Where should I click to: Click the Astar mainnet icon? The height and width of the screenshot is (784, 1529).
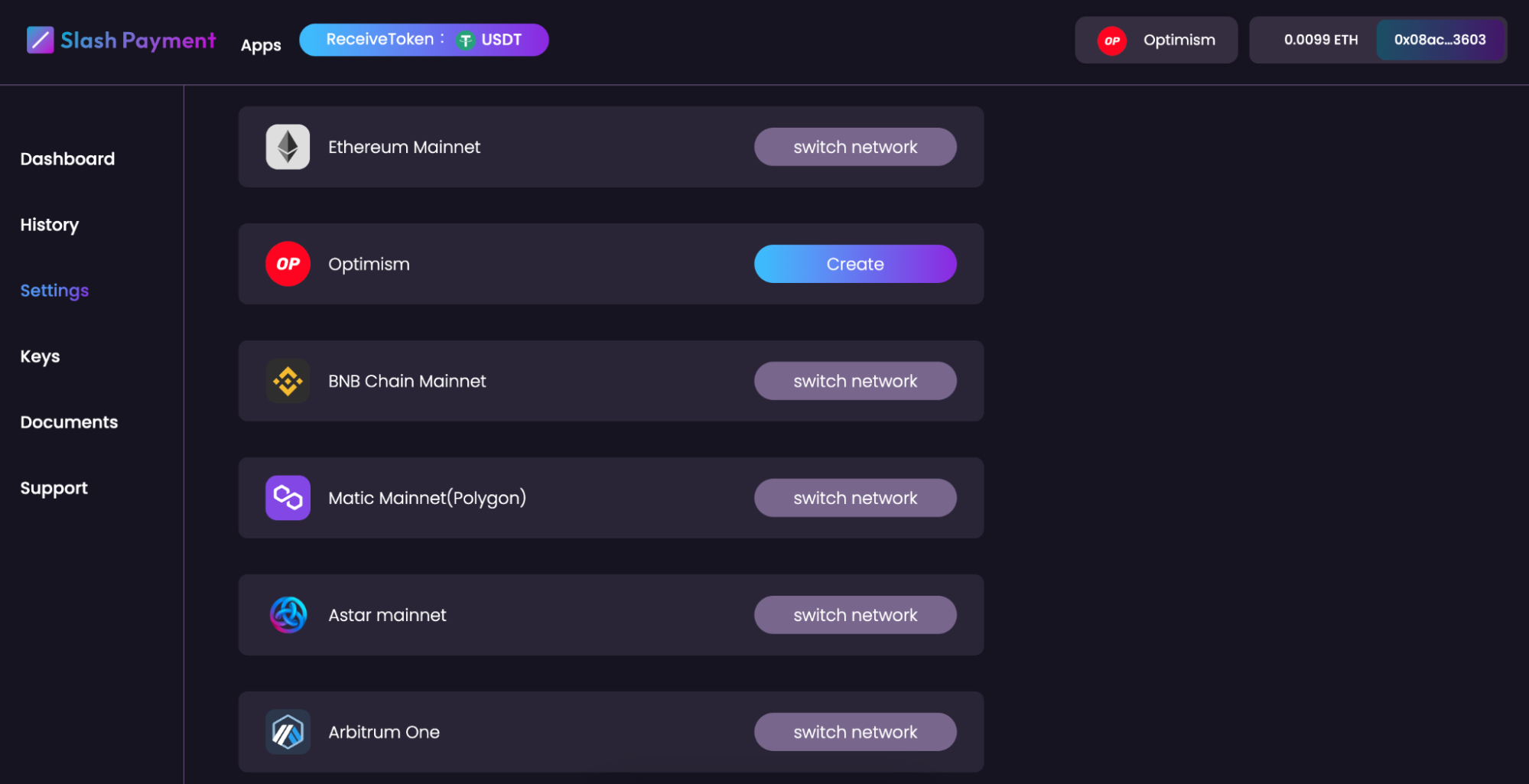pyautogui.click(x=288, y=615)
